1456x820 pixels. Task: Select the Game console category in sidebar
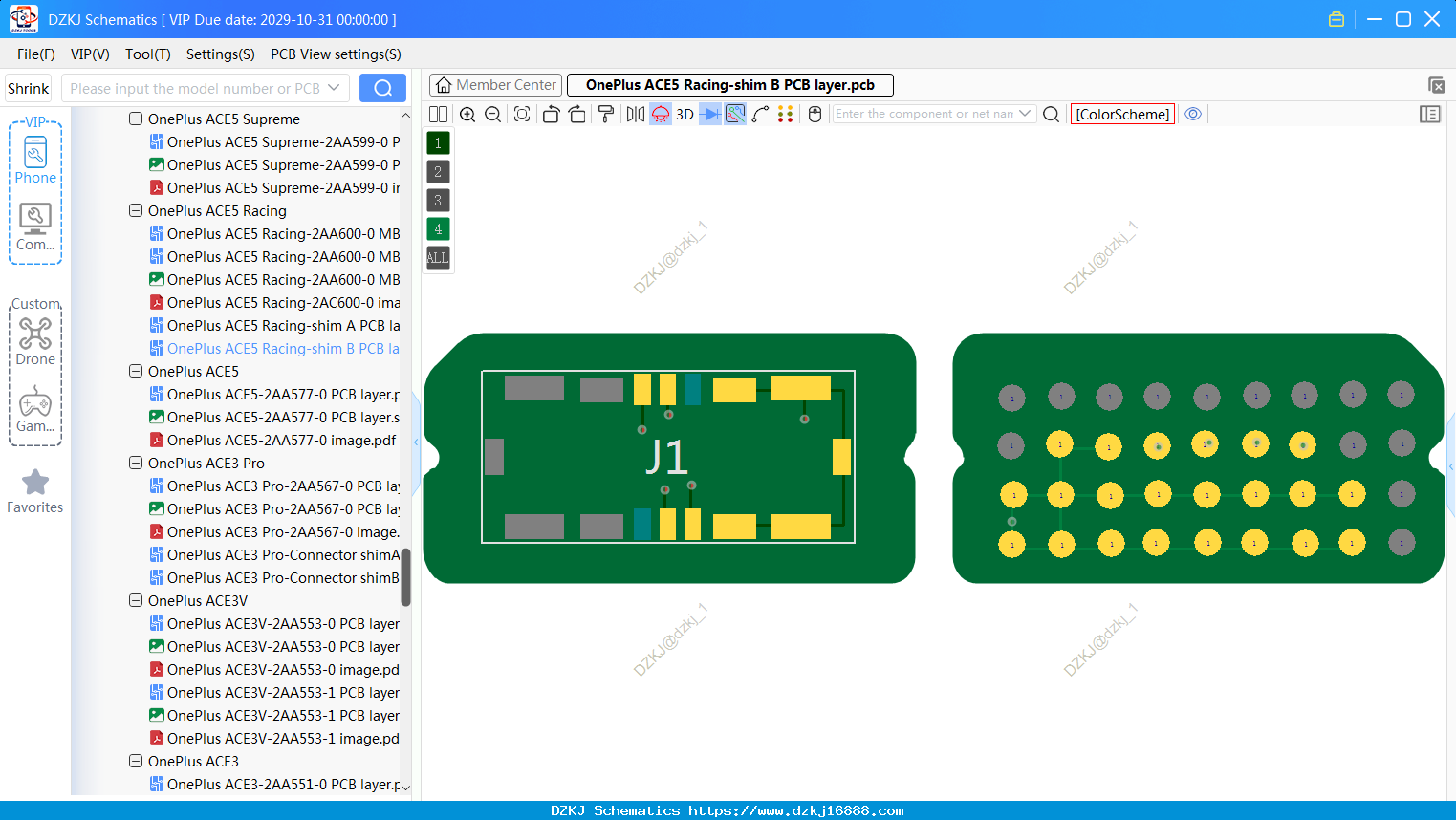click(x=35, y=409)
